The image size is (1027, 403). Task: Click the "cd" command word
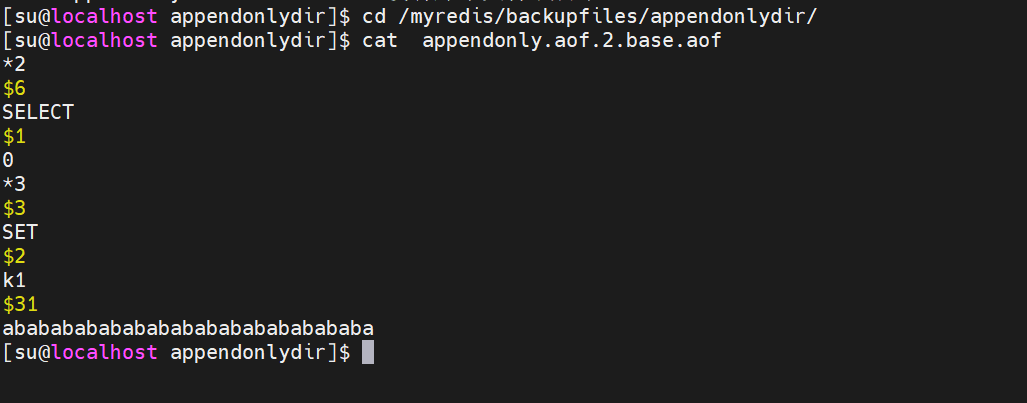374,16
